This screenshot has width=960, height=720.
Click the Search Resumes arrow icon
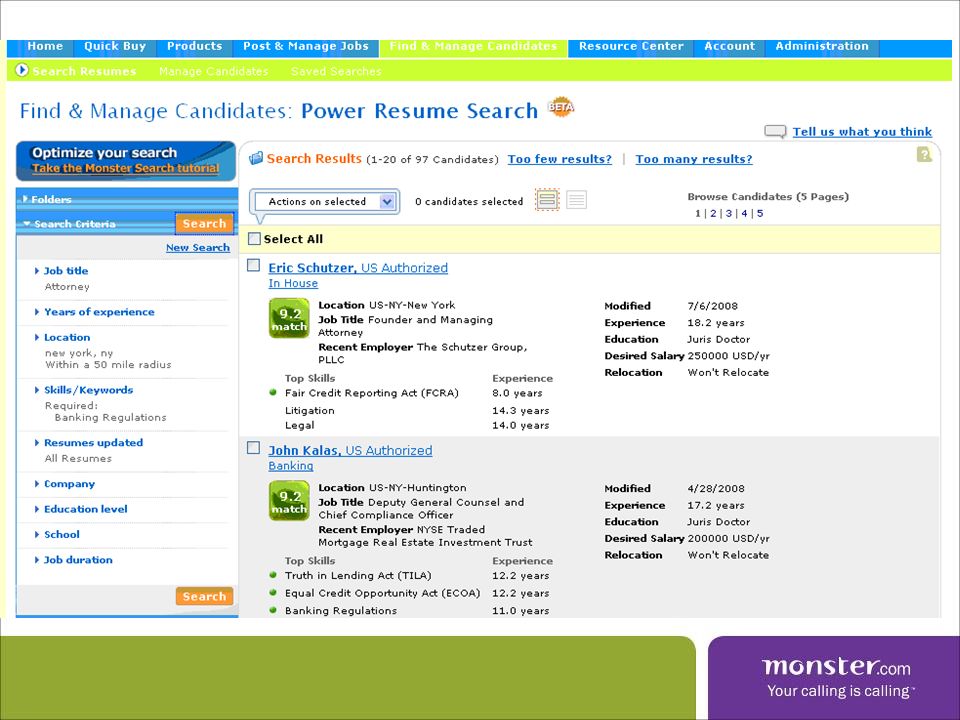pyautogui.click(x=22, y=70)
